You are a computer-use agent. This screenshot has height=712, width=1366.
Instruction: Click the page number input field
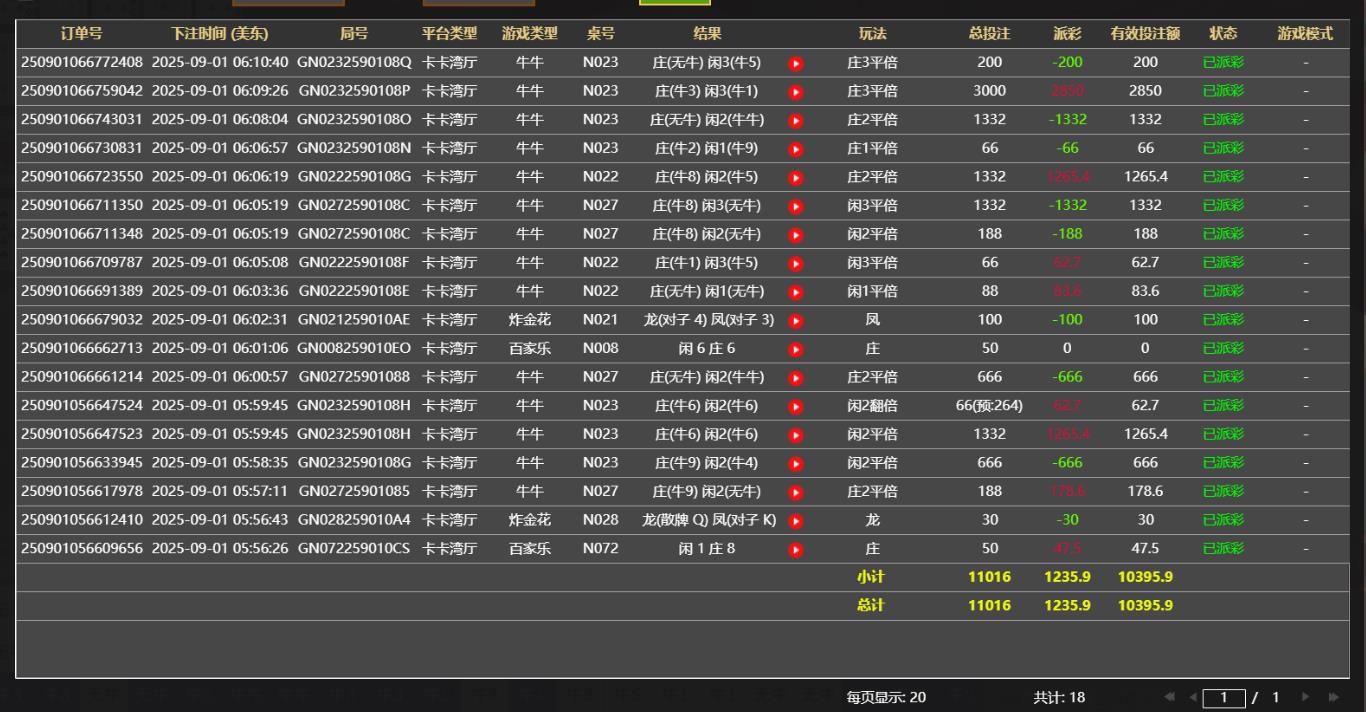[1223, 697]
